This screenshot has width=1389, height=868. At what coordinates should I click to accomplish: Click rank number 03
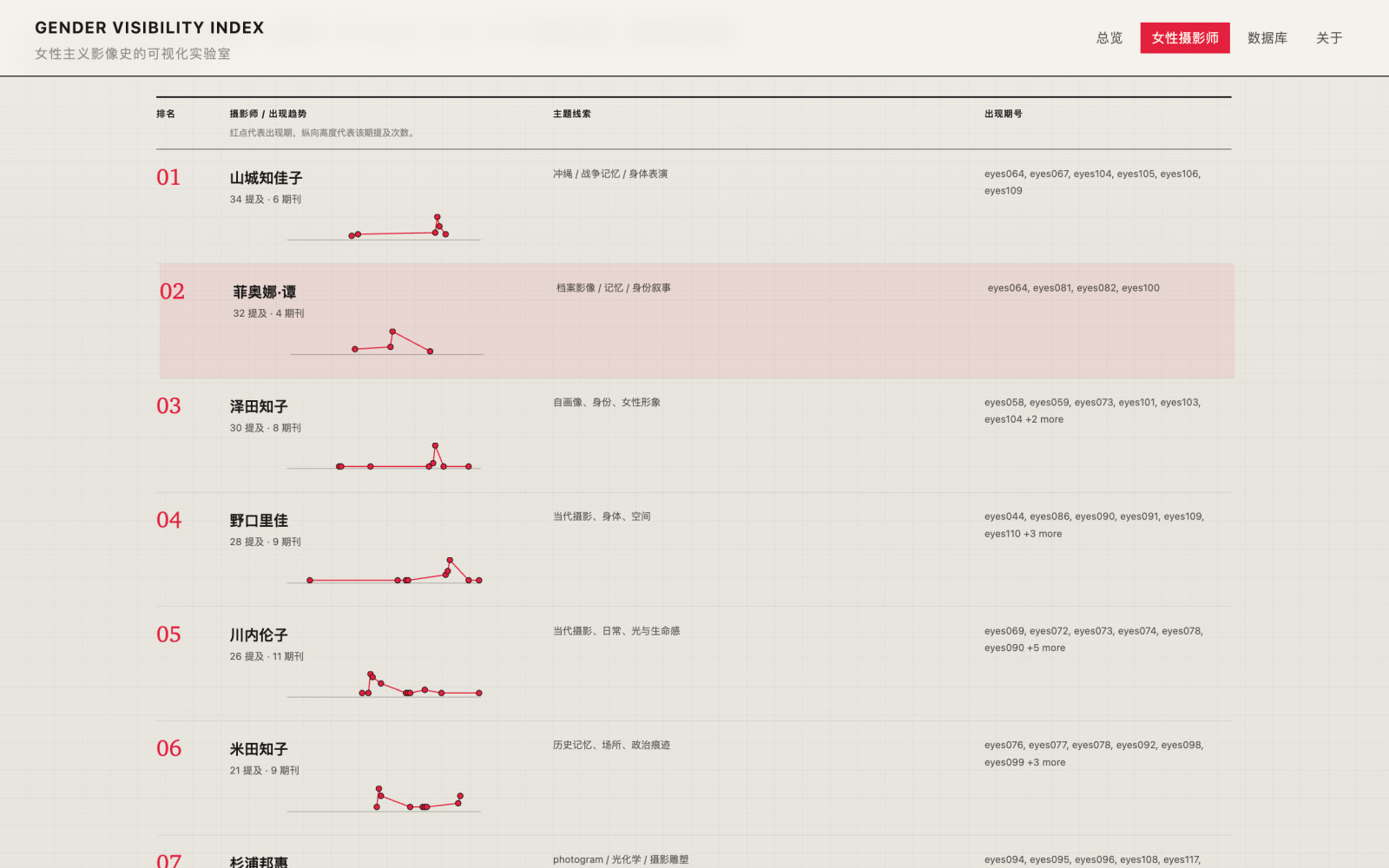[x=168, y=406]
